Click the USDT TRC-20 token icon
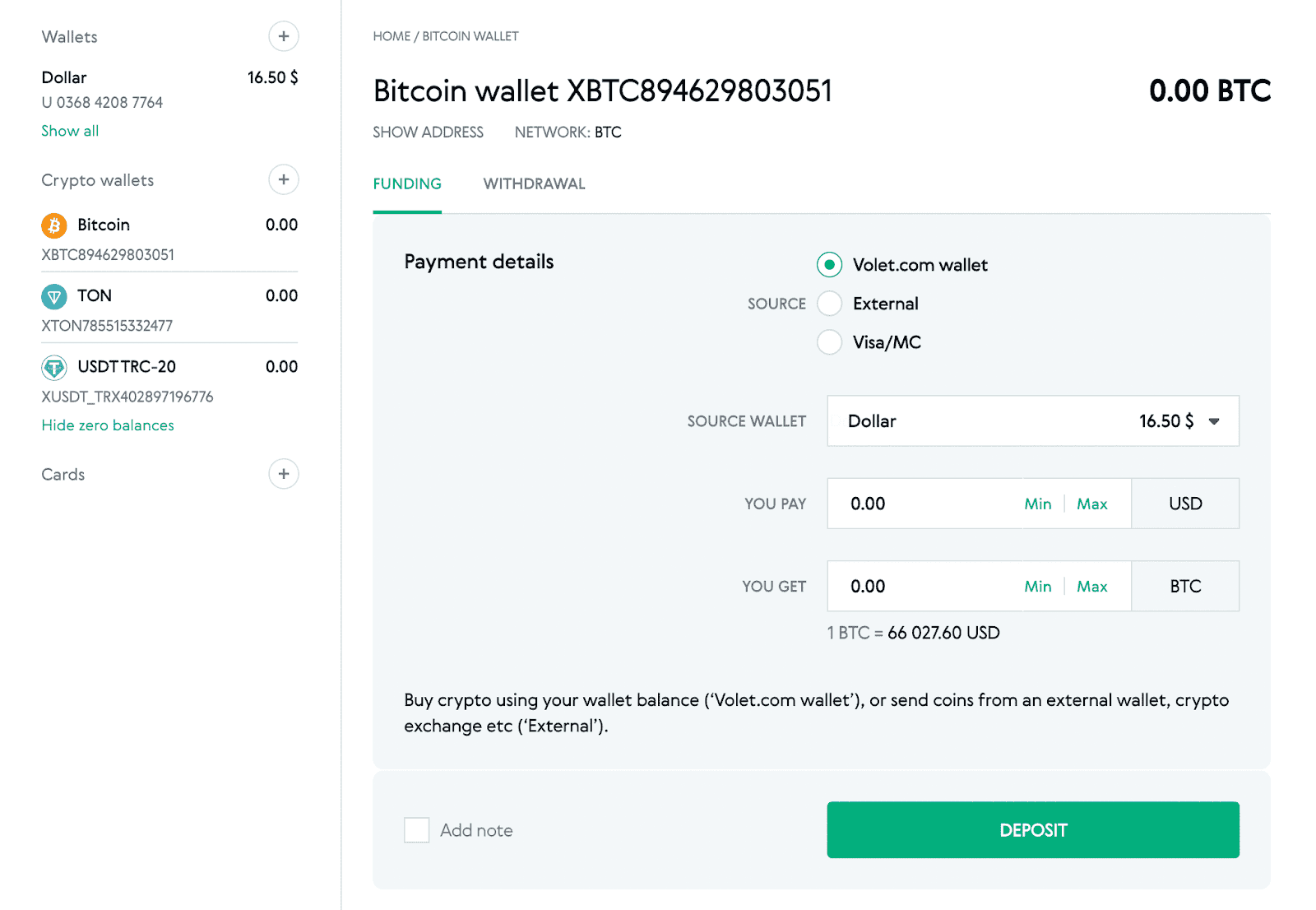 53,367
